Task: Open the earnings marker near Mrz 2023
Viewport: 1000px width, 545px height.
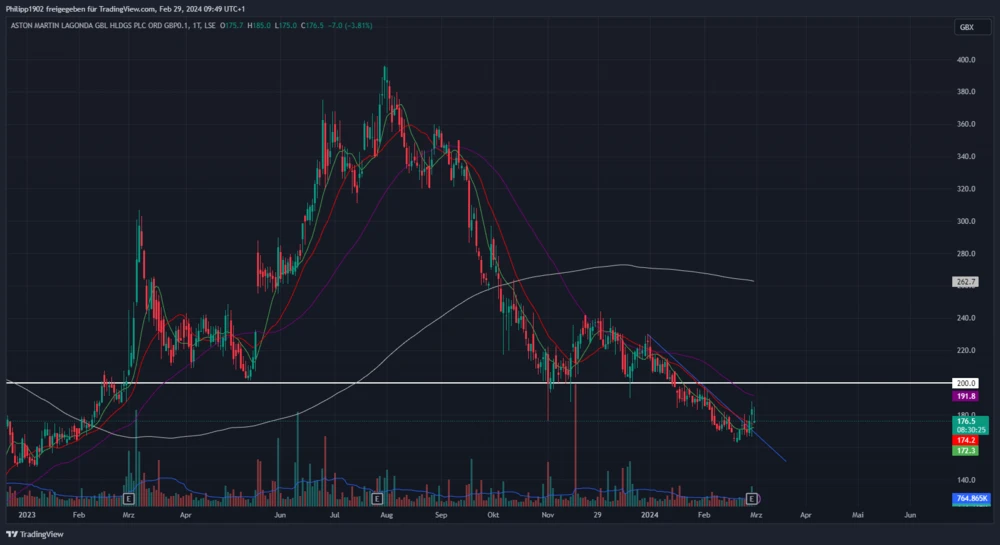Action: [128, 498]
